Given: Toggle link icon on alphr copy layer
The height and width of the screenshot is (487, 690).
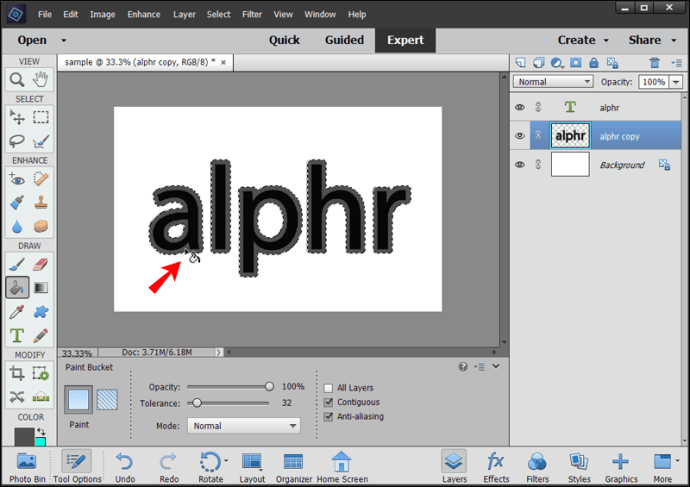Looking at the screenshot, I should click(x=538, y=136).
